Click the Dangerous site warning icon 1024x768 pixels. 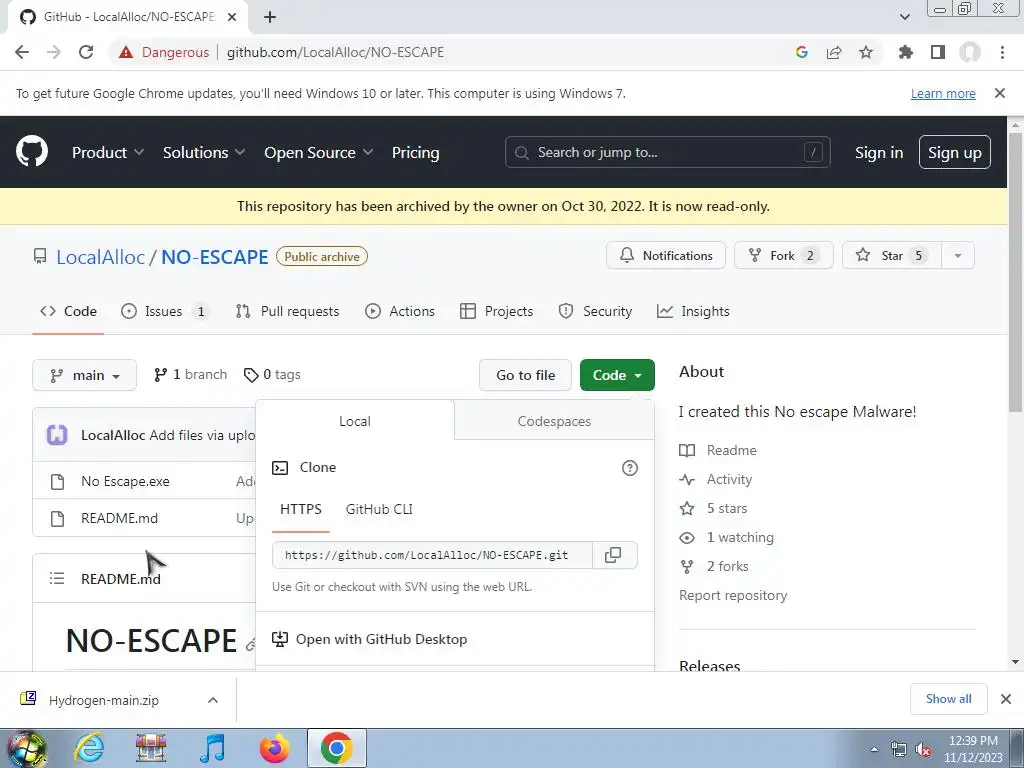click(126, 52)
